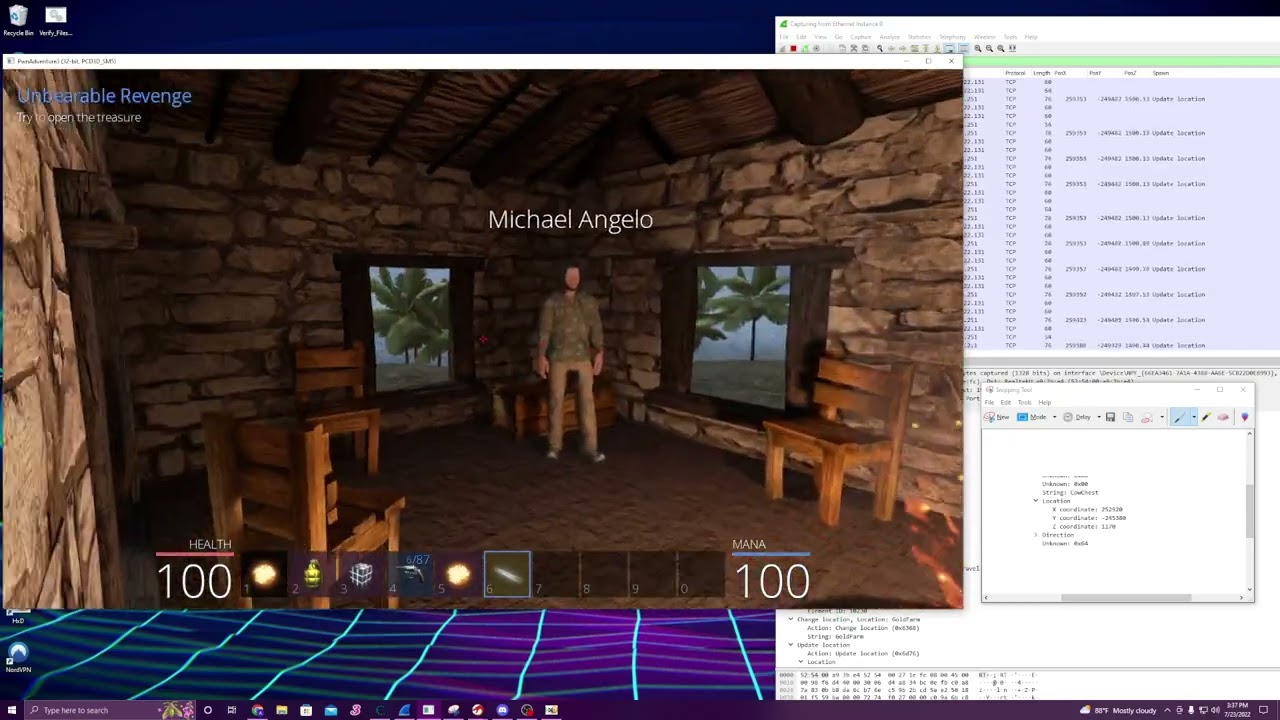Open Wireshark Analyze menu
The image size is (1280, 720).
pyautogui.click(x=889, y=37)
